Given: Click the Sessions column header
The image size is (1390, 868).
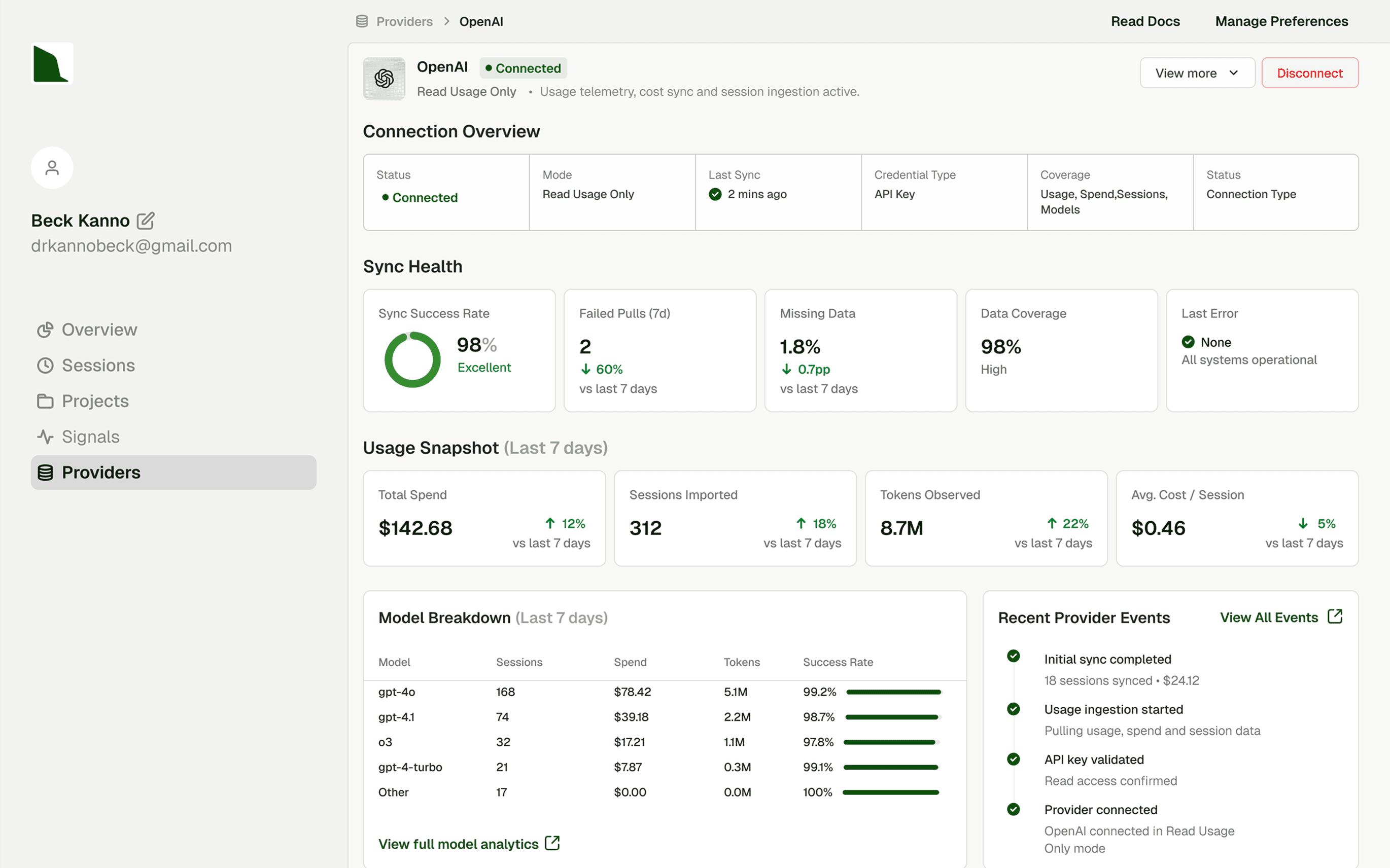Looking at the screenshot, I should point(519,662).
